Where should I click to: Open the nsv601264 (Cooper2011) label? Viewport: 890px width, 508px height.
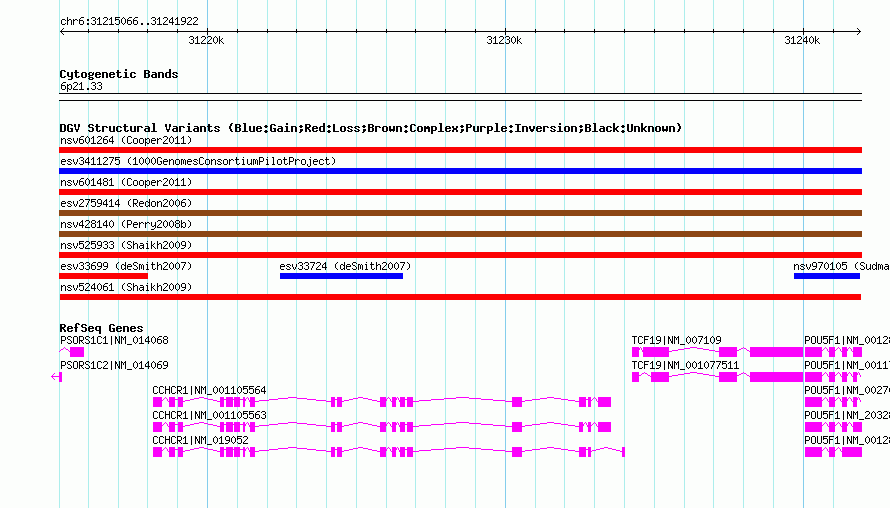pos(126,140)
